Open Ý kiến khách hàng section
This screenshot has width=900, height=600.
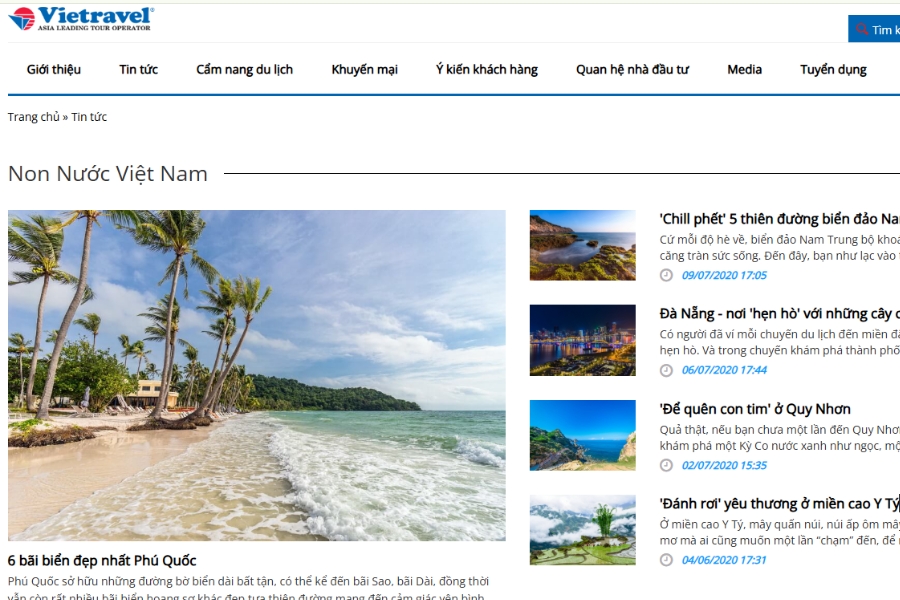point(487,69)
